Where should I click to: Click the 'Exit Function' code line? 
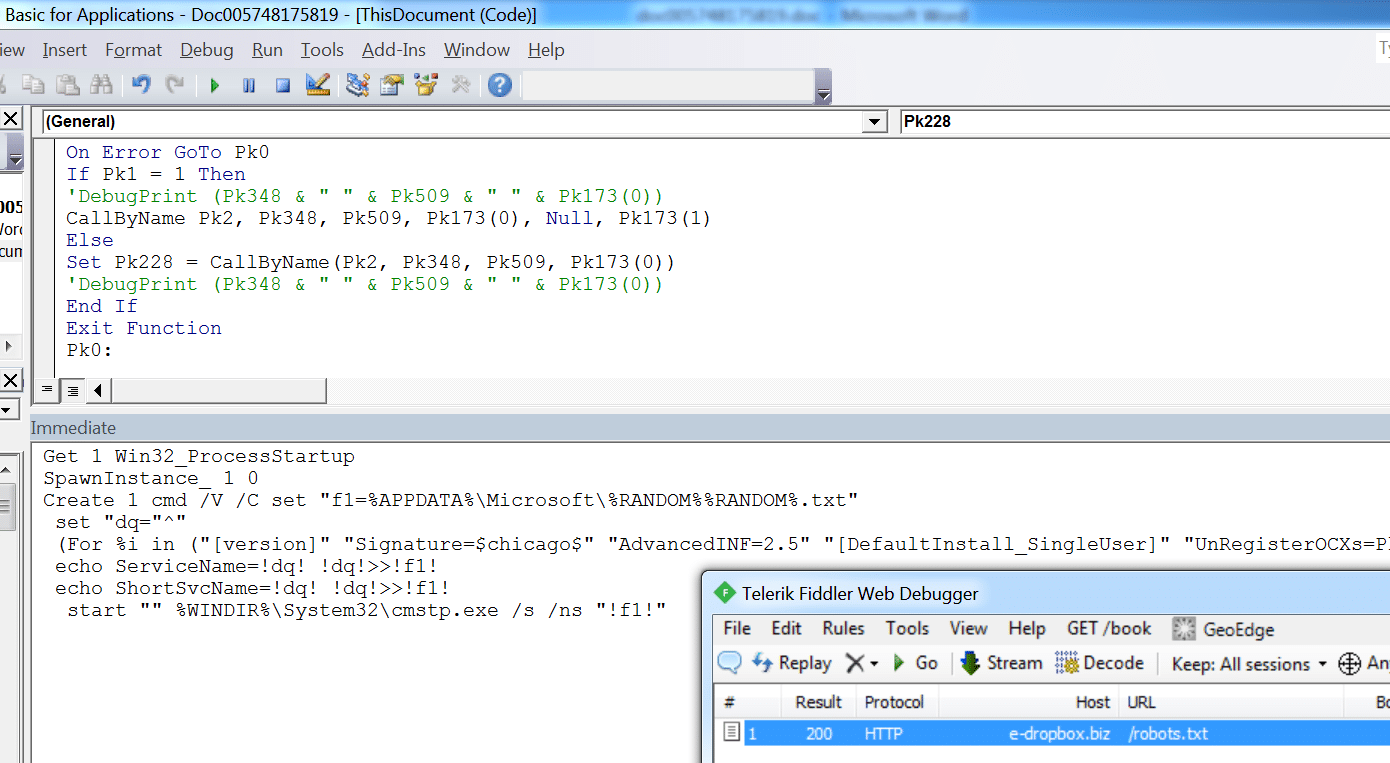[x=144, y=328]
